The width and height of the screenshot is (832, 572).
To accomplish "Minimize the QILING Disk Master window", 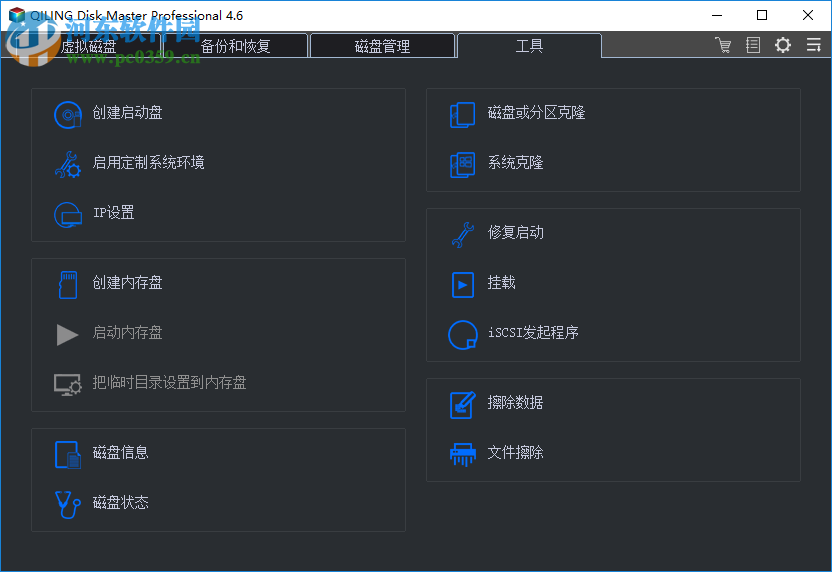I will pyautogui.click(x=717, y=15).
